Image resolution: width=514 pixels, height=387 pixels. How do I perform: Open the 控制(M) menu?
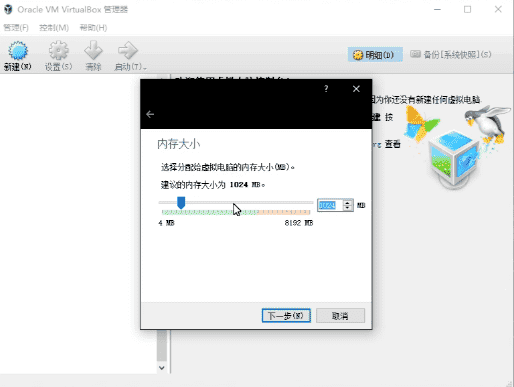pos(54,28)
